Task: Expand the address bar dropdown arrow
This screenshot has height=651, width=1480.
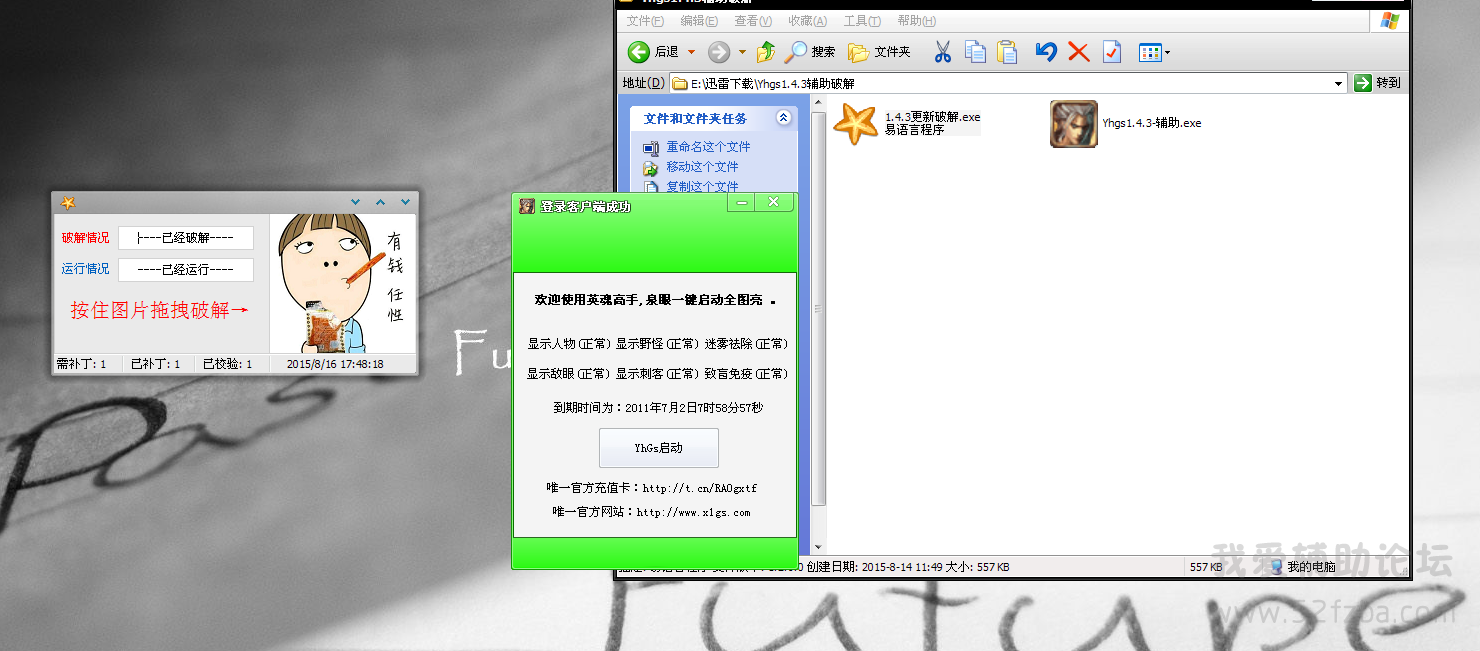Action: tap(1338, 84)
